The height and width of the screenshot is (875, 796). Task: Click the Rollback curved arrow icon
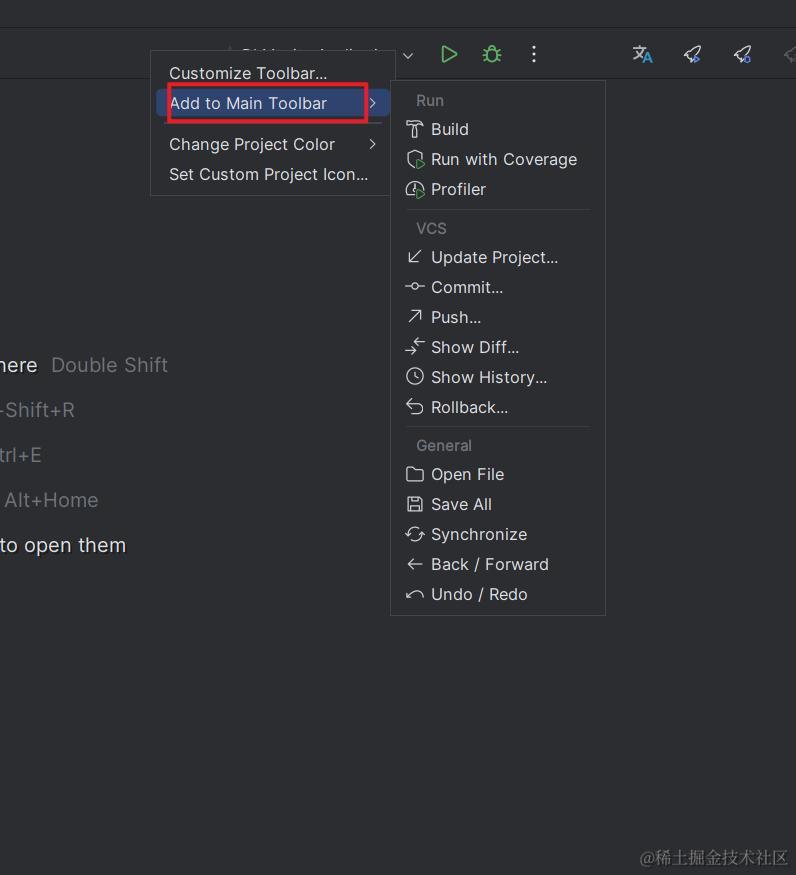[x=415, y=407]
